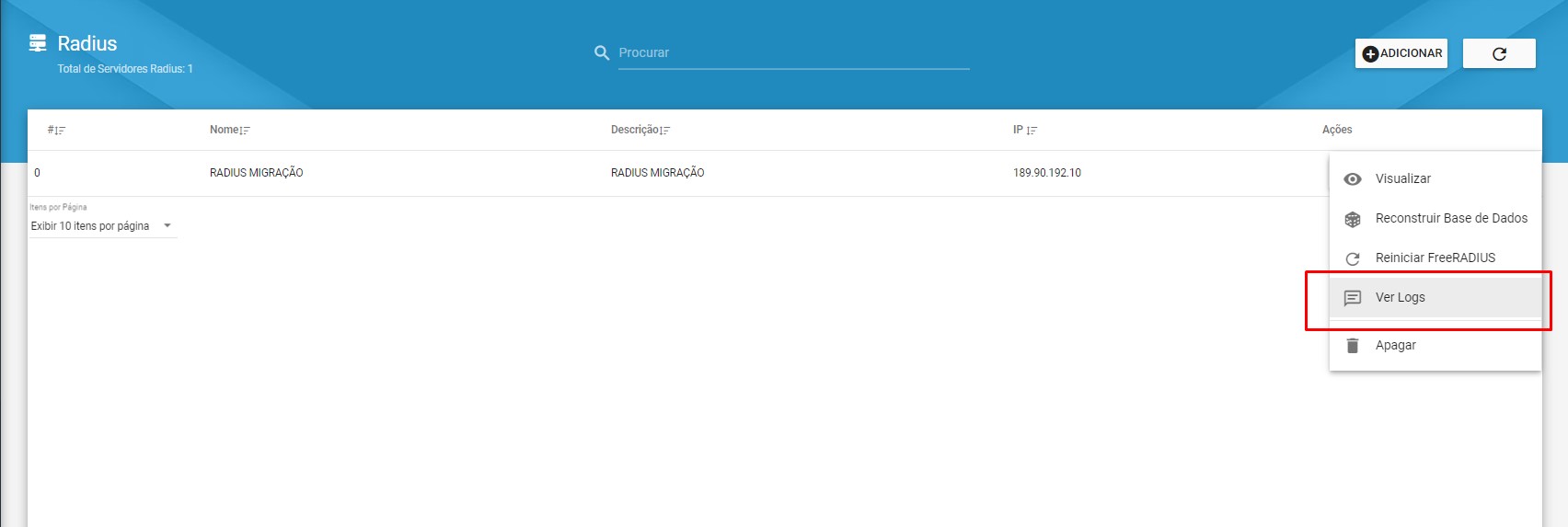Click the database icon beside Reconstruir Base de Dados

[x=1353, y=219]
